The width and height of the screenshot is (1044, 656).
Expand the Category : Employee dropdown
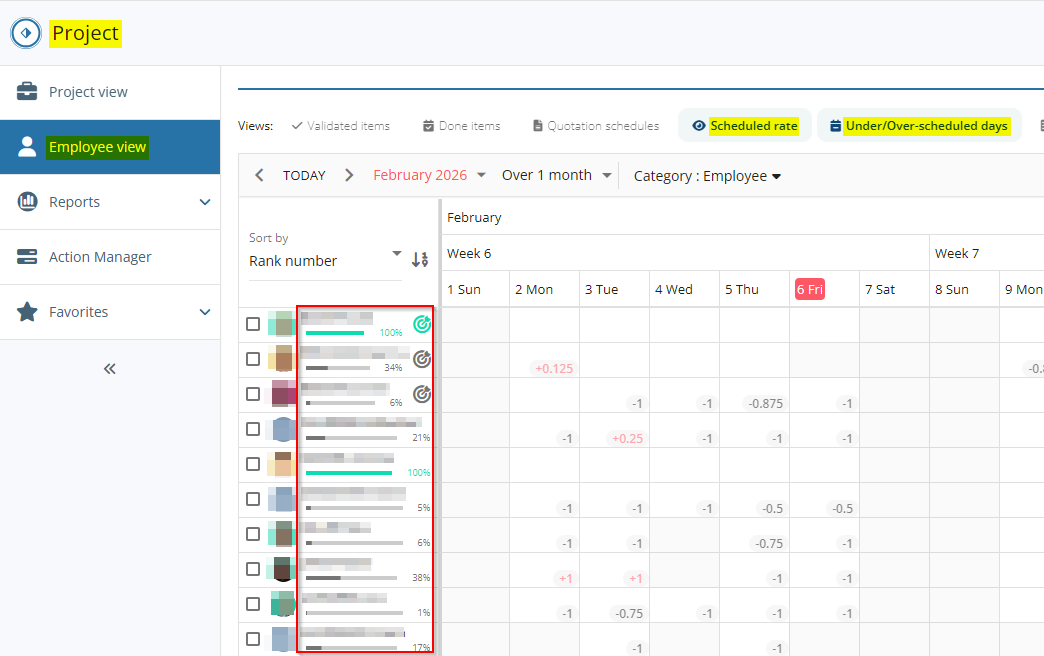coord(707,176)
